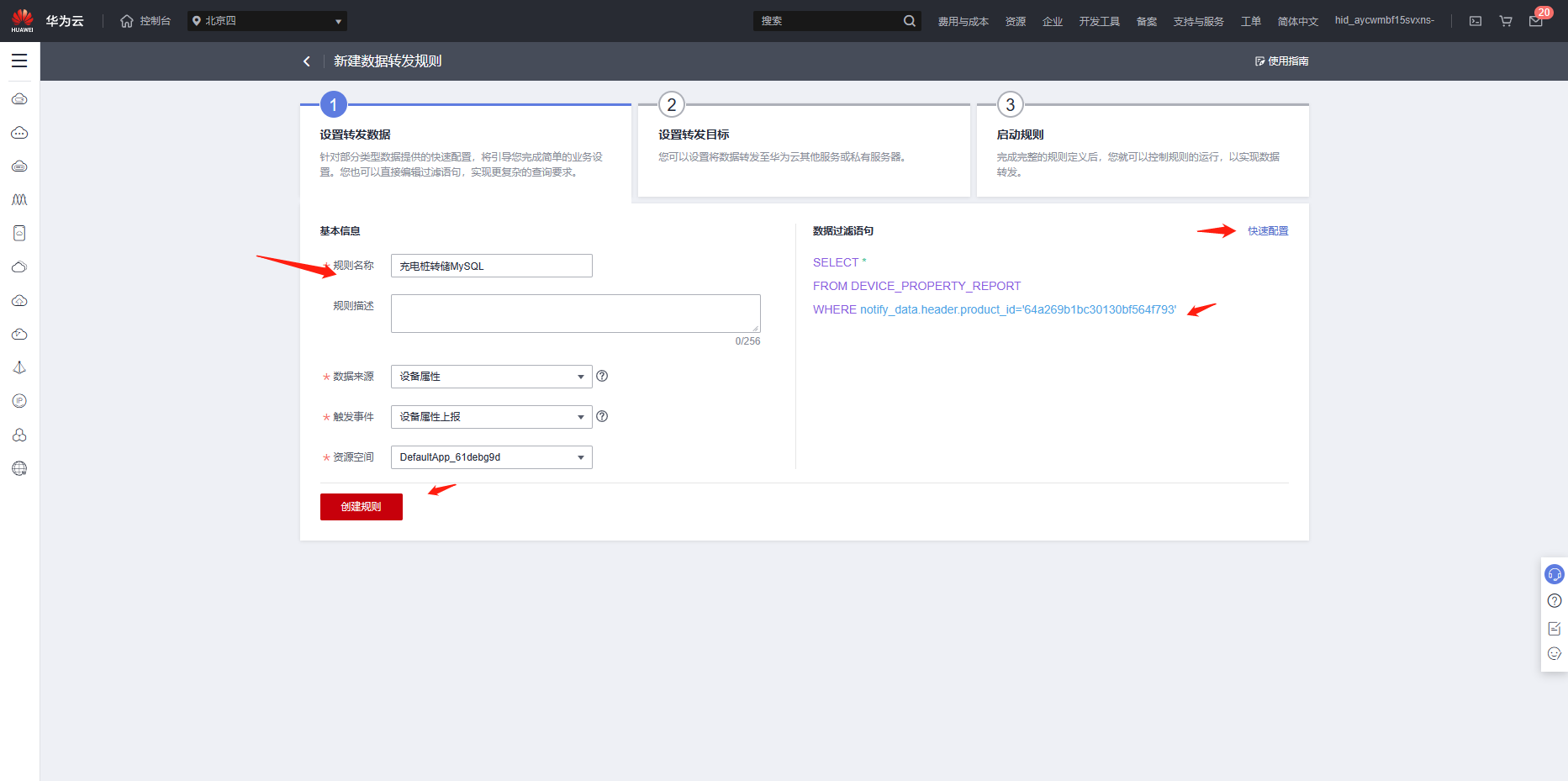The width and height of the screenshot is (1568, 781).
Task: Open the three-circles icon in sidebar
Action: (x=19, y=435)
